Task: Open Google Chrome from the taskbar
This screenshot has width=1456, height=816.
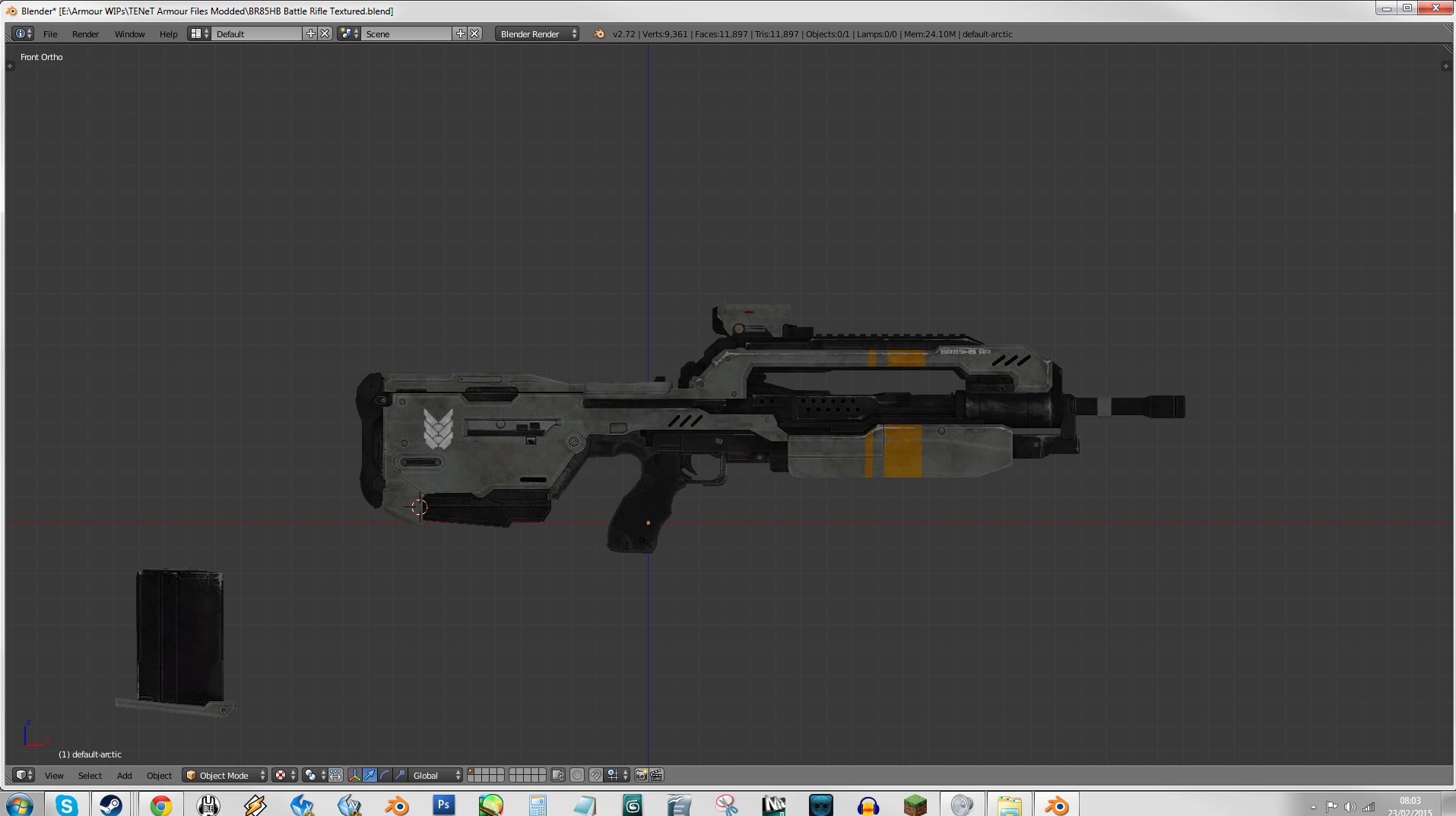Action: tap(160, 805)
